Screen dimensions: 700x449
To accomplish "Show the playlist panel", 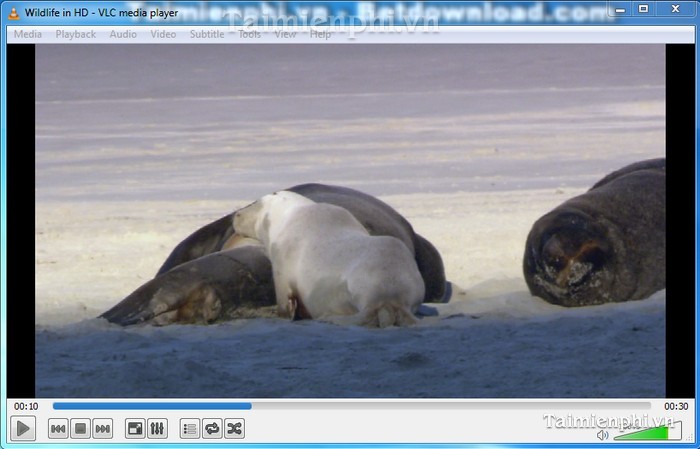I will (190, 429).
